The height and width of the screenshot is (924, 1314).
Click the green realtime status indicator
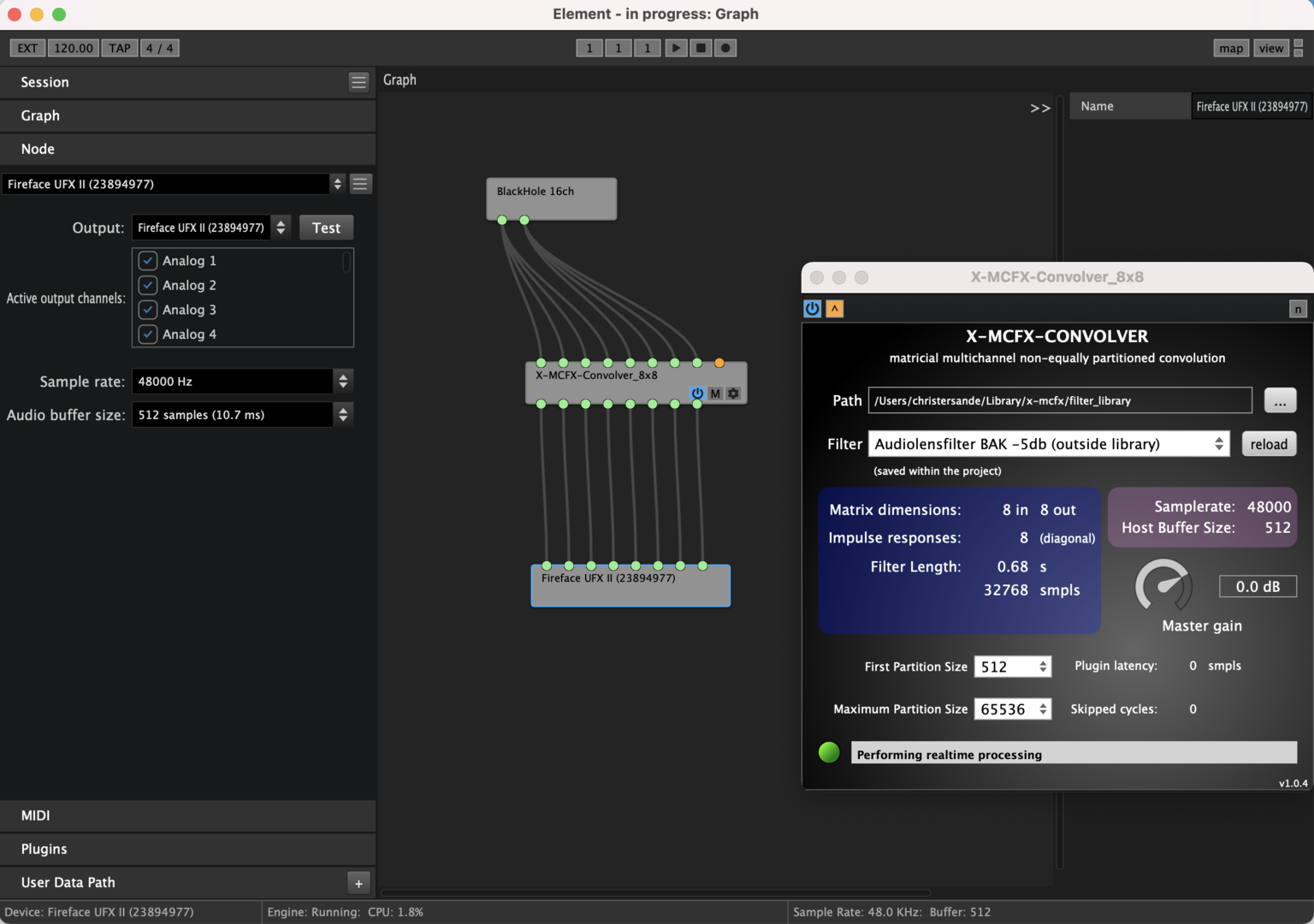[829, 752]
